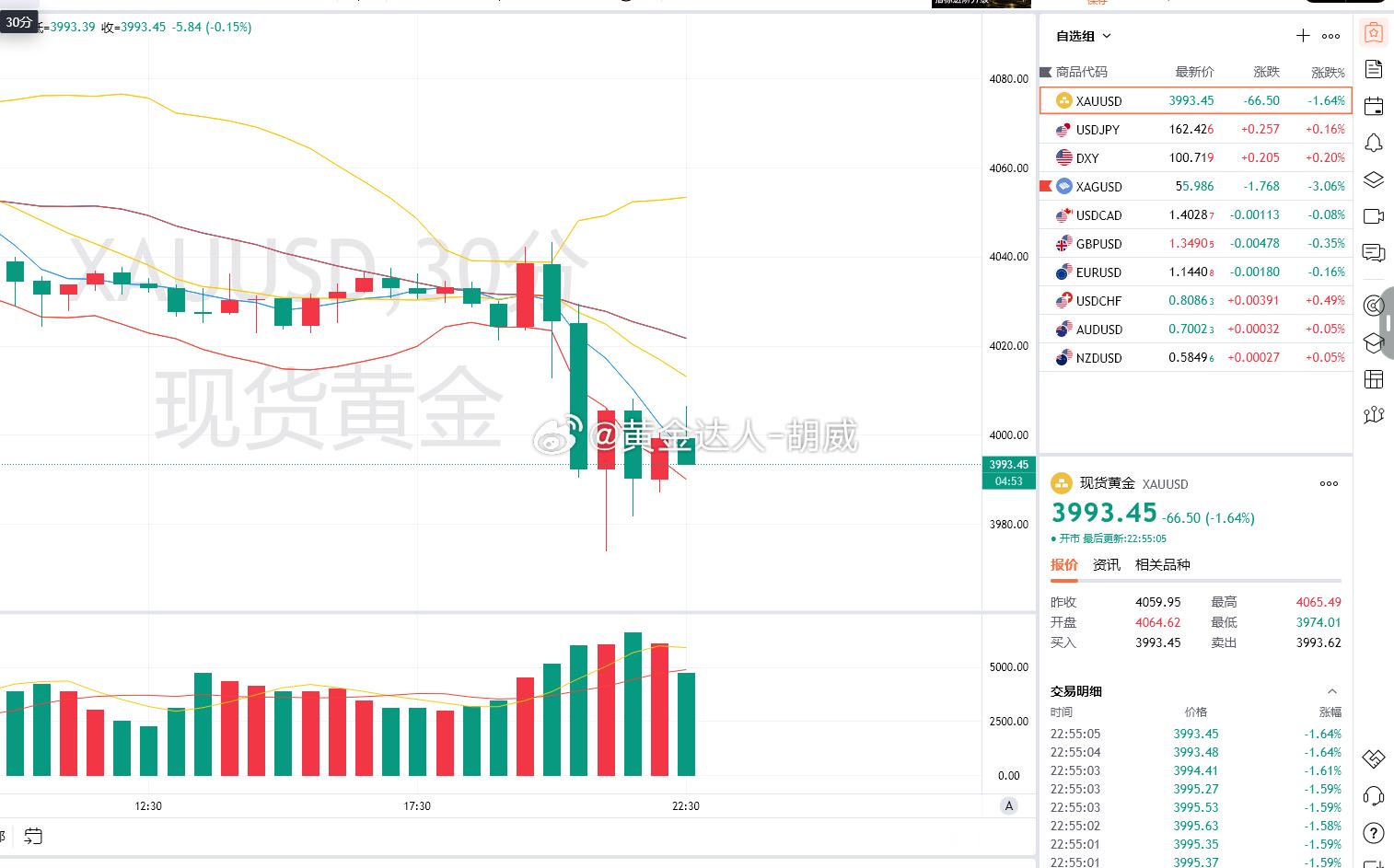Select EURUSD row in watchlist
This screenshot has width=1394, height=868.
point(1195,272)
